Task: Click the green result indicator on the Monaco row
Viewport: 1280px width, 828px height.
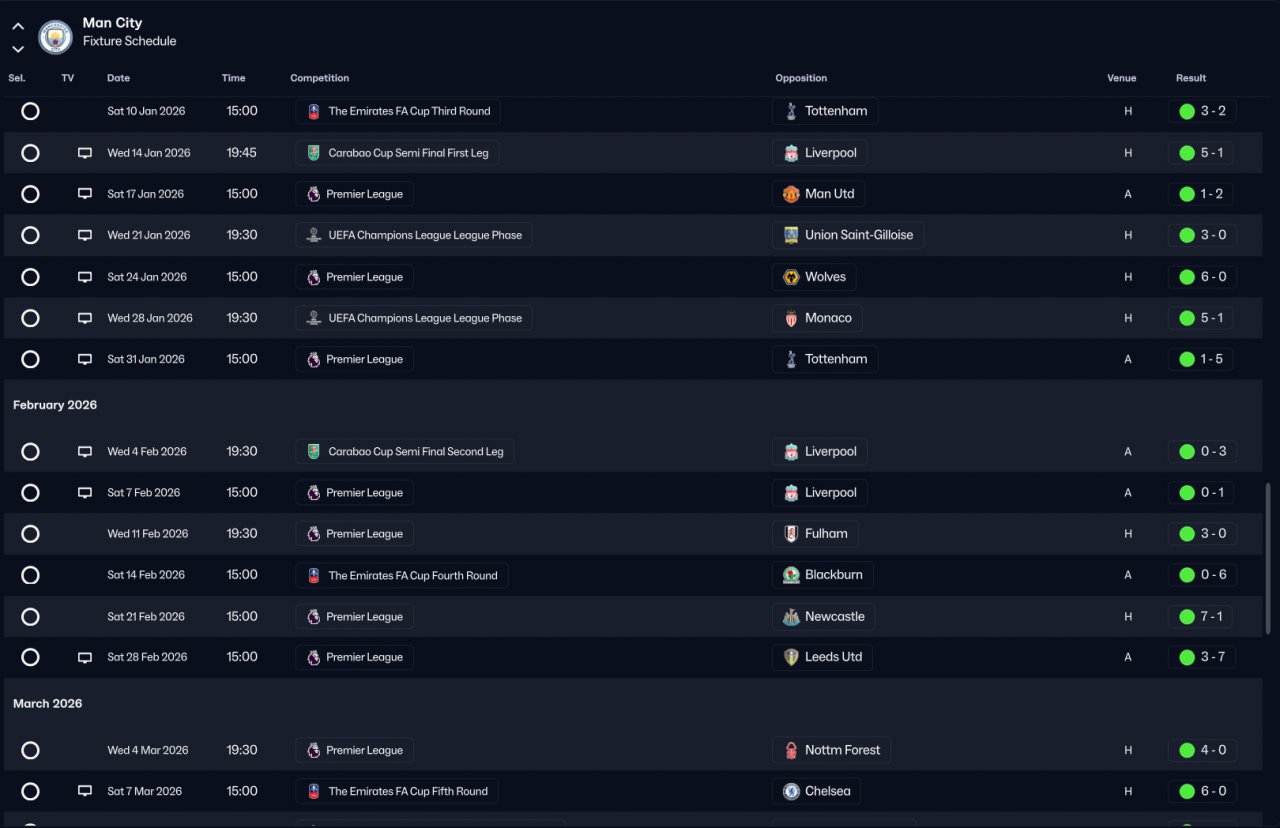Action: (x=1187, y=318)
